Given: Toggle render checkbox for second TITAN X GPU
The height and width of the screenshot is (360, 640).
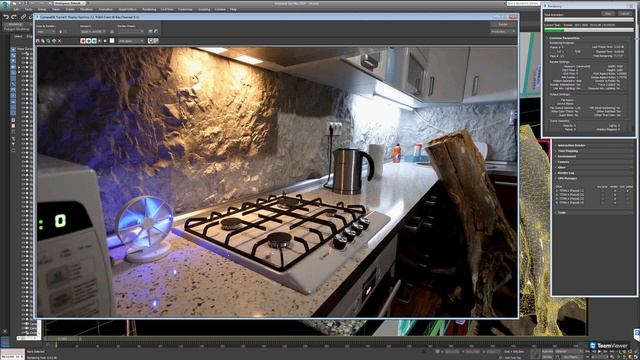Looking at the screenshot, I should tap(615, 195).
